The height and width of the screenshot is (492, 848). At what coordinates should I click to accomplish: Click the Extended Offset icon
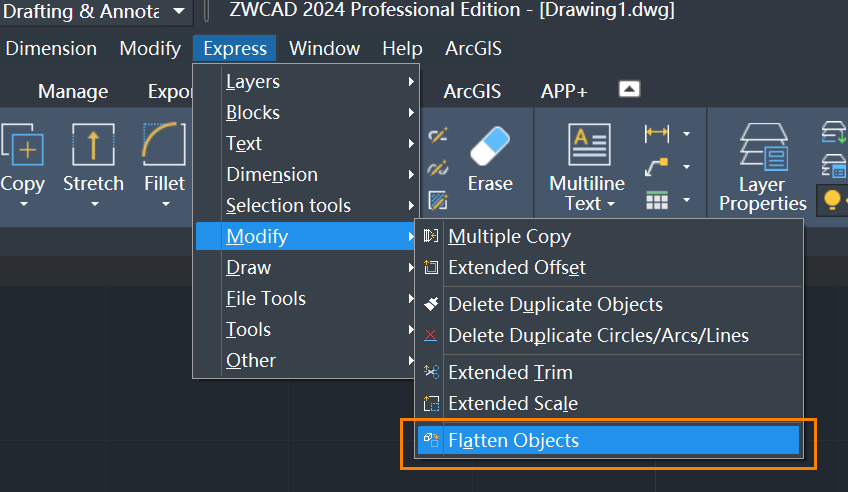[430, 267]
